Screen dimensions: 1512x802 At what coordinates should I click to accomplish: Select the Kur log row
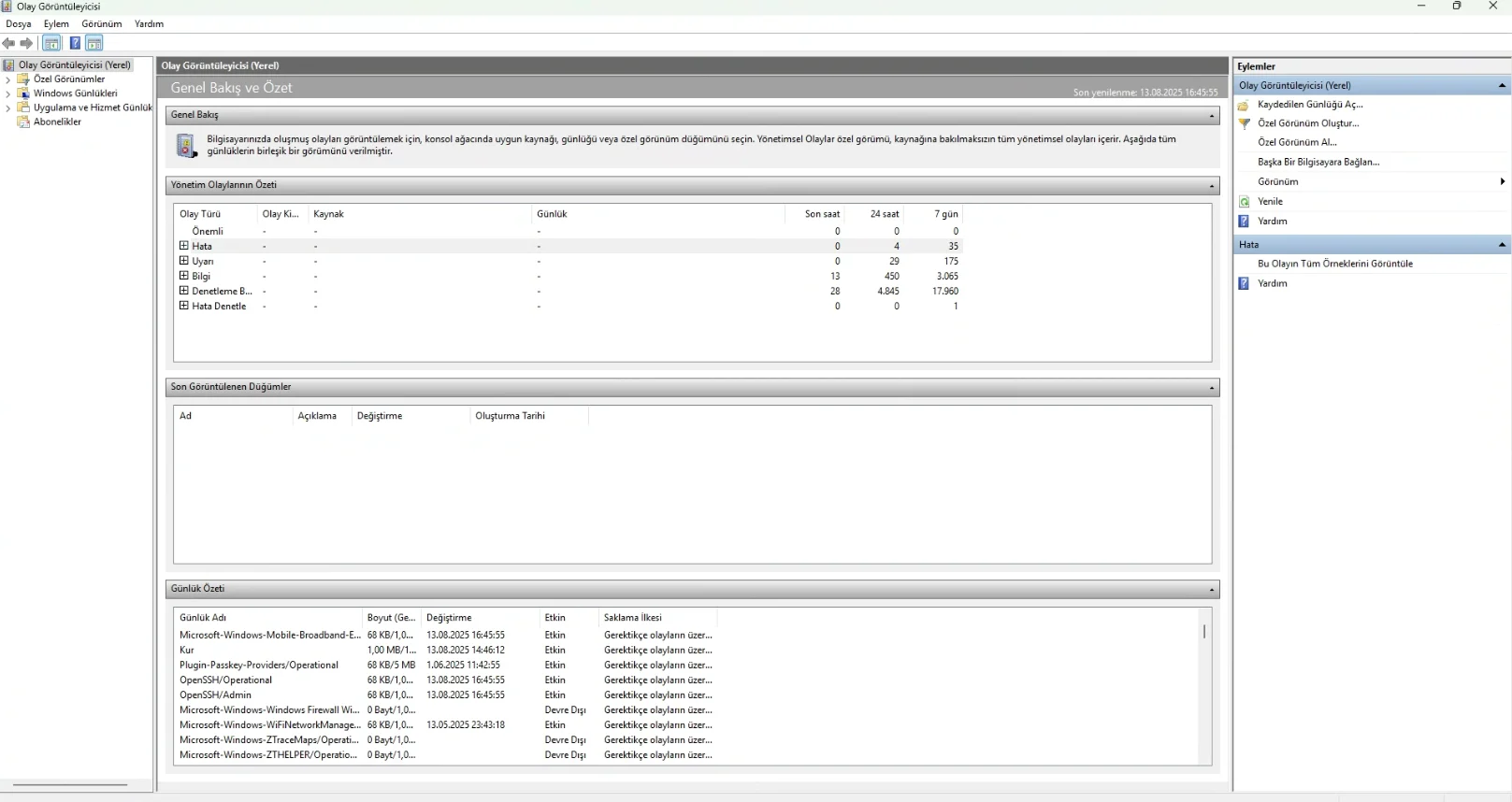point(446,650)
